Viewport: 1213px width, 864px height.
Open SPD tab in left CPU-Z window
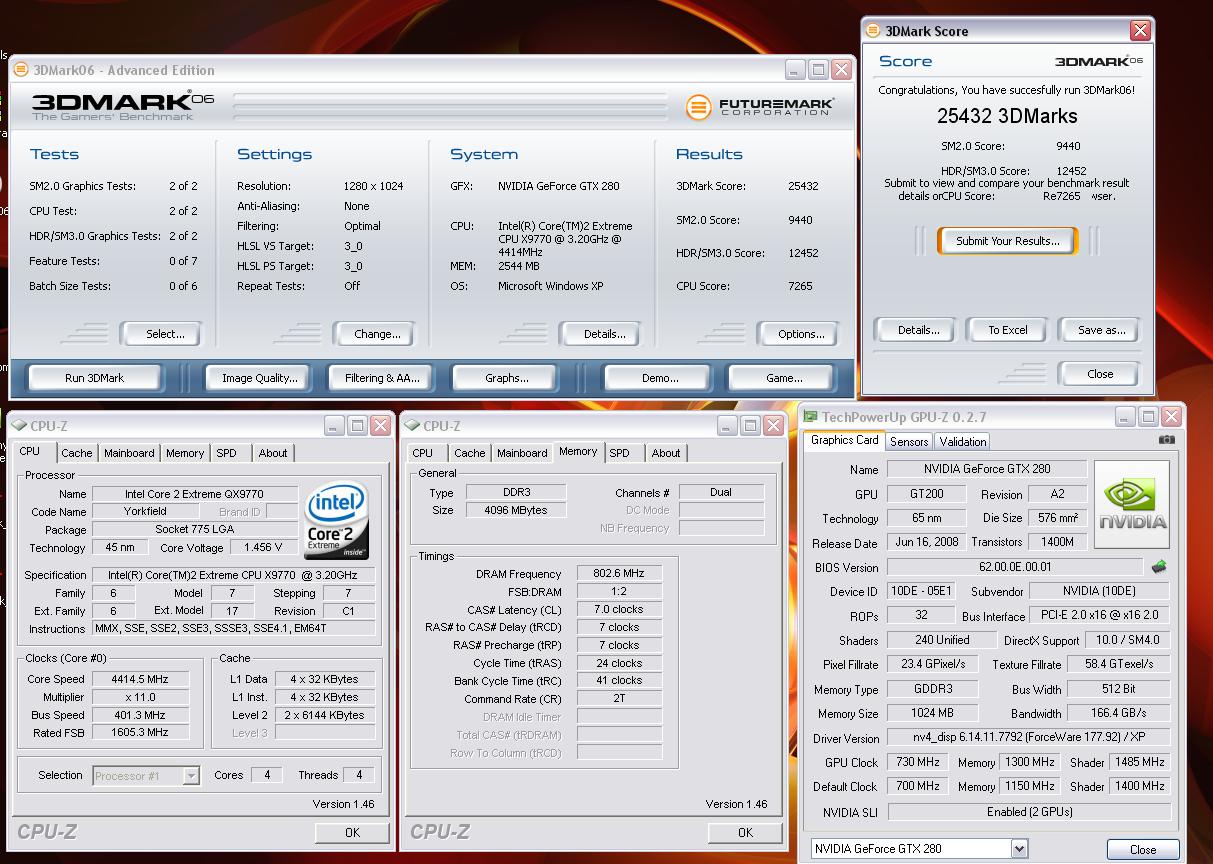(x=227, y=453)
